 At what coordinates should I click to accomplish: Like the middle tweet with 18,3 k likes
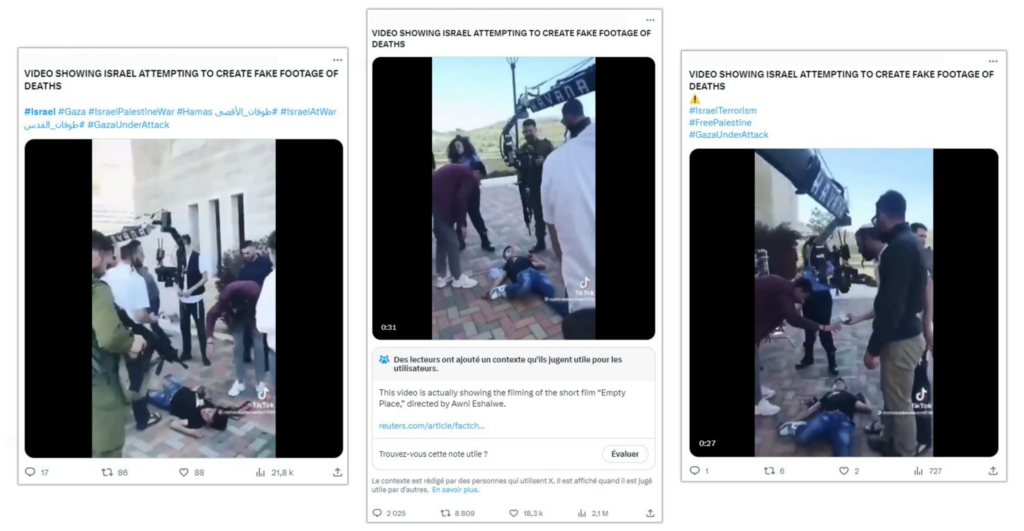click(513, 513)
